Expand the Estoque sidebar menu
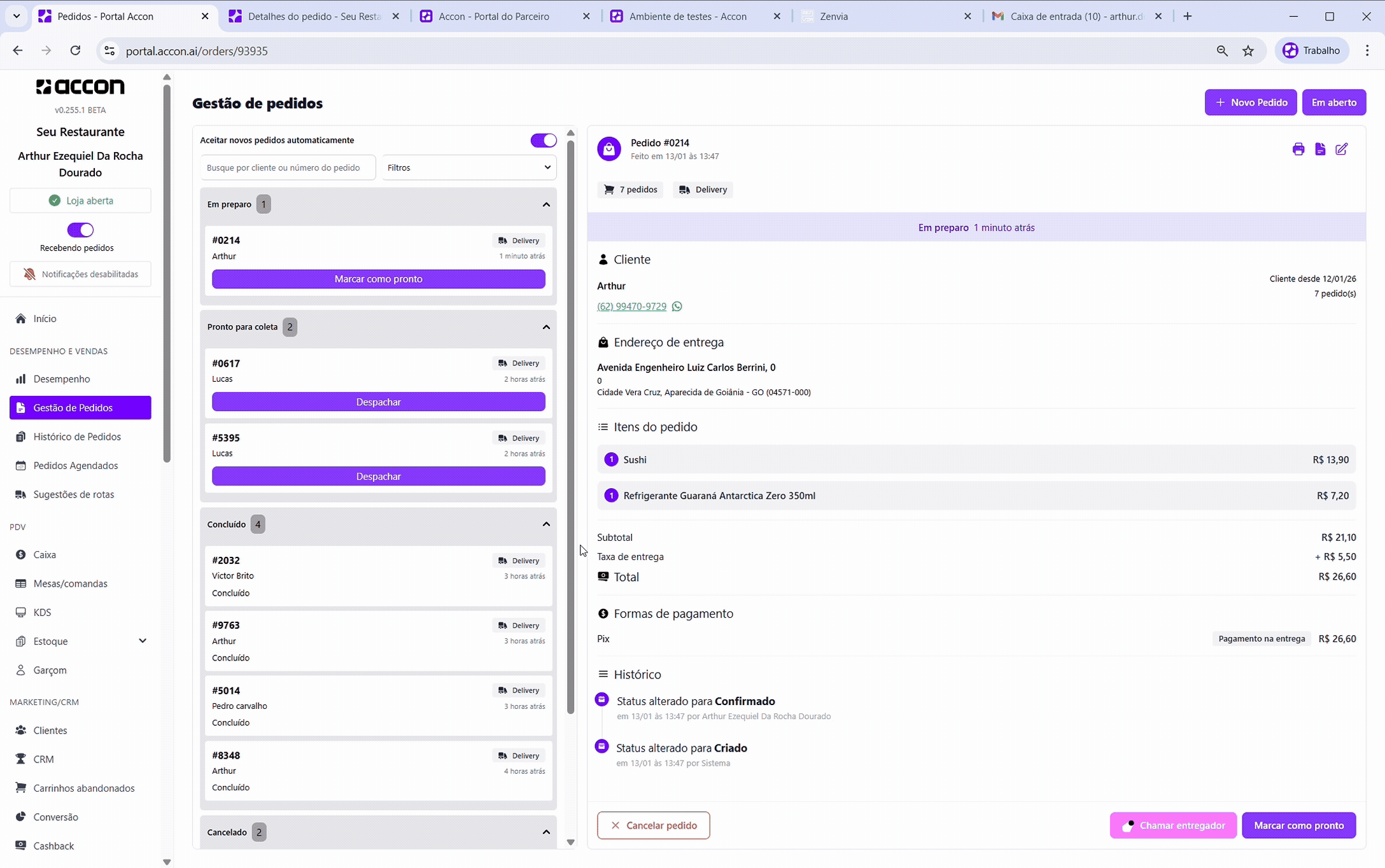The height and width of the screenshot is (868, 1385). (143, 641)
